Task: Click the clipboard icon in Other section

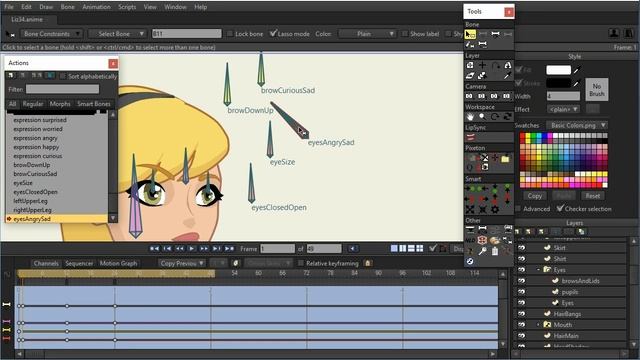Action: tap(495, 251)
